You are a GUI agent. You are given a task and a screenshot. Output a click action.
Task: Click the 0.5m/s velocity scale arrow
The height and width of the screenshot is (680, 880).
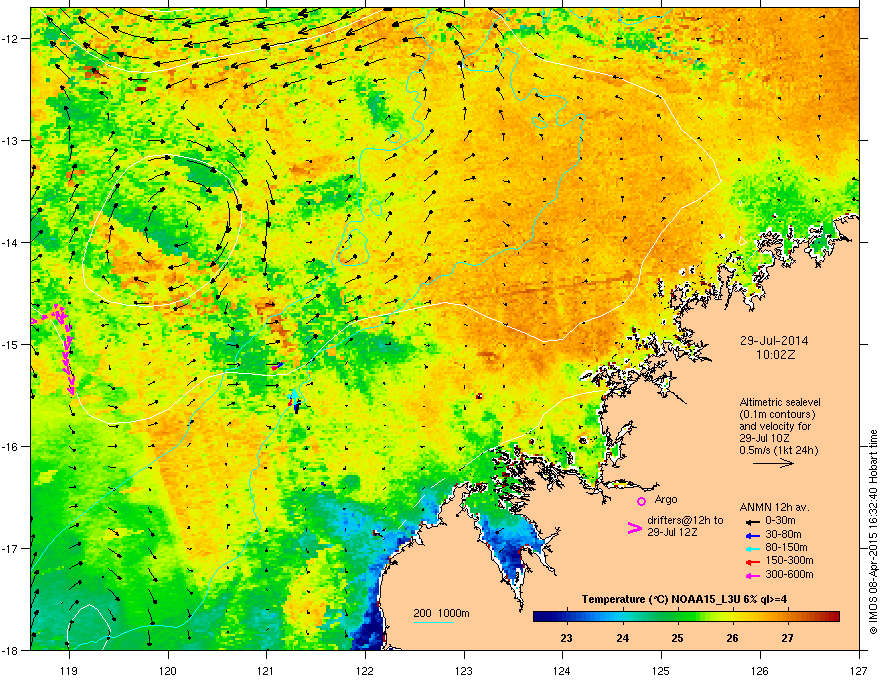[x=773, y=463]
